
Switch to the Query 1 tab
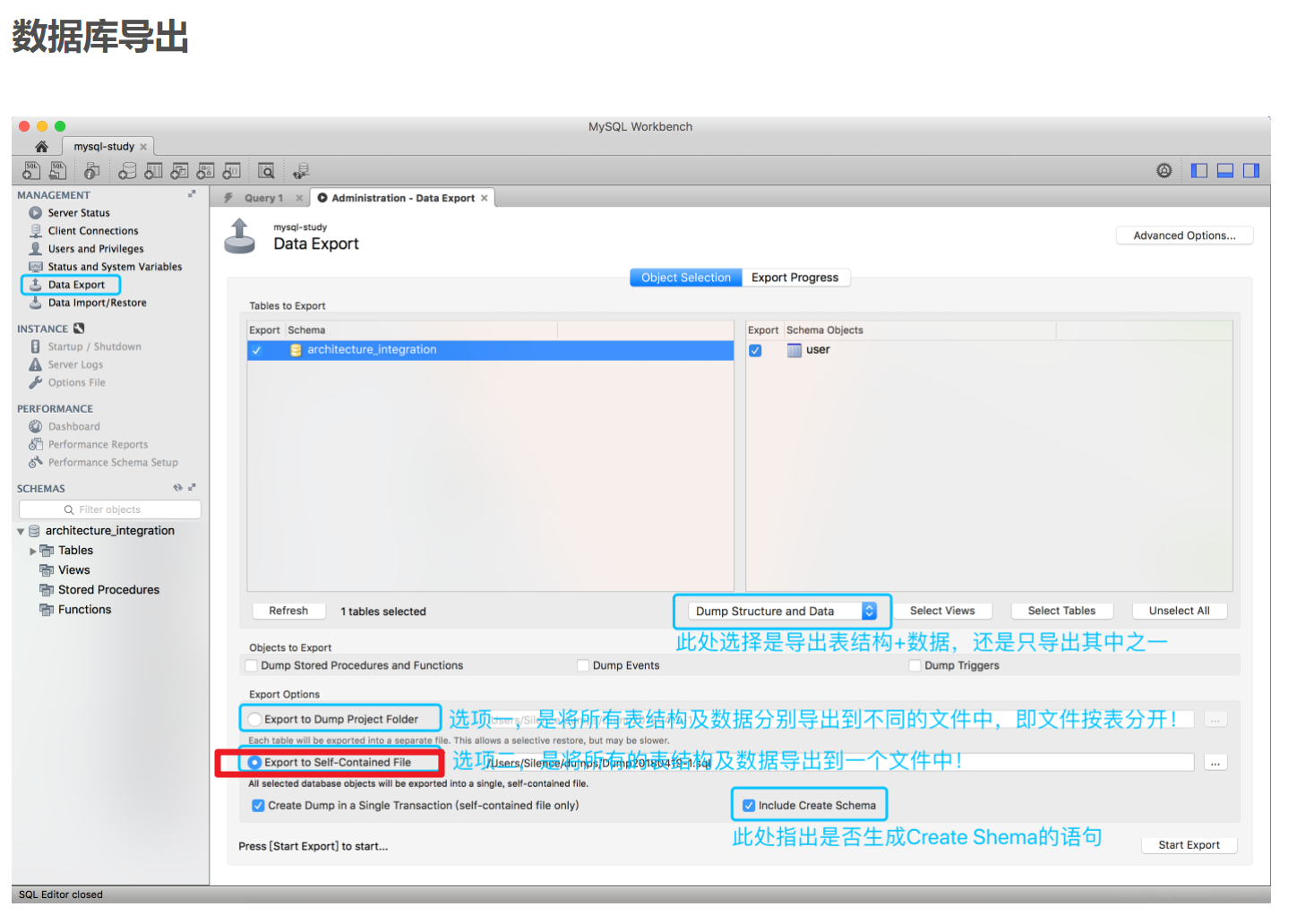tap(263, 198)
